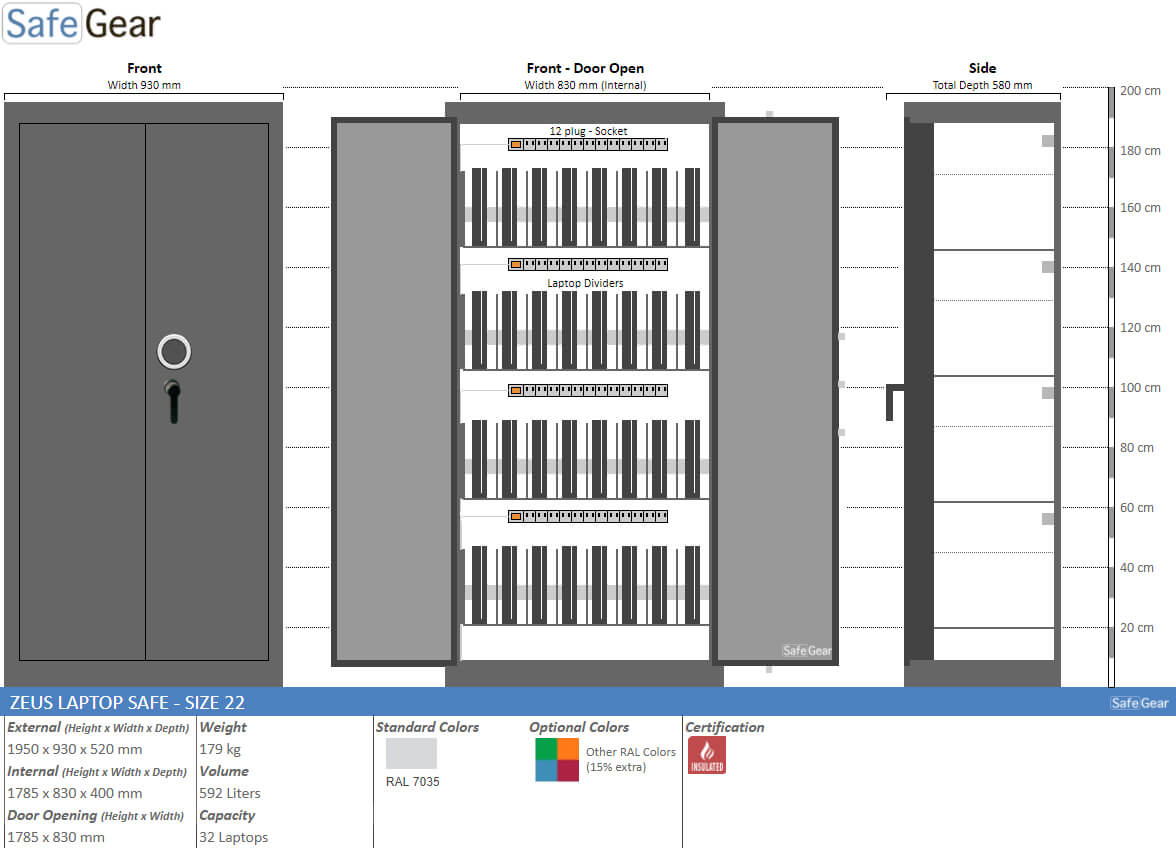The width and height of the screenshot is (1176, 855).
Task: Click the second socket strip above Laptop Dividers
Action: tap(588, 265)
